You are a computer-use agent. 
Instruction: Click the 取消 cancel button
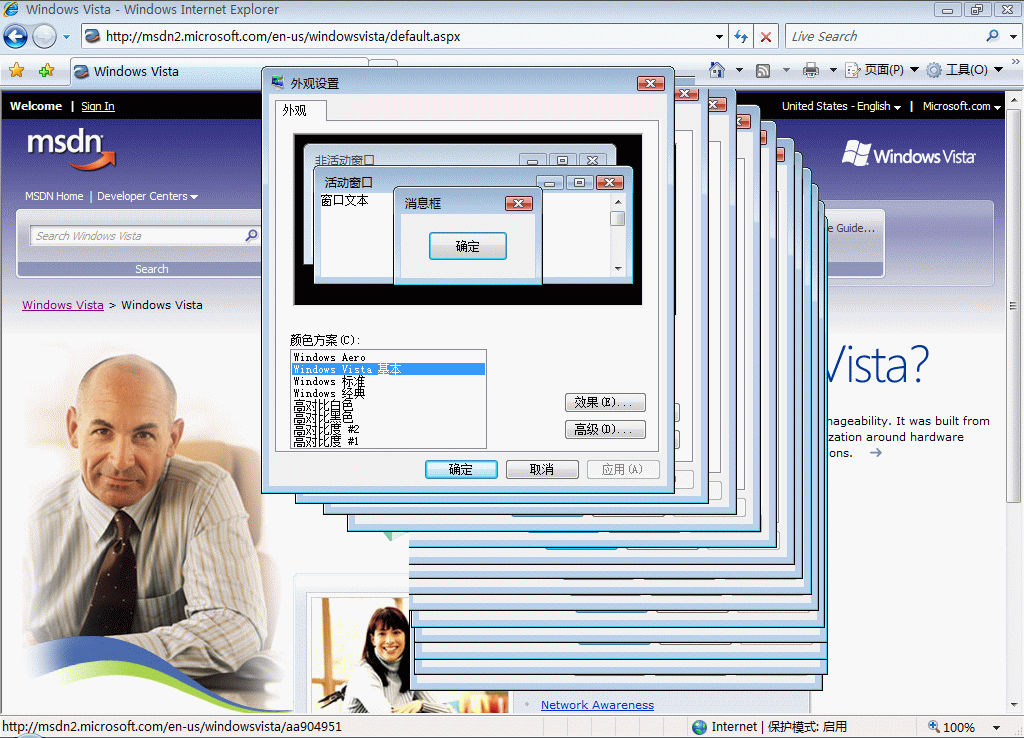pos(542,470)
